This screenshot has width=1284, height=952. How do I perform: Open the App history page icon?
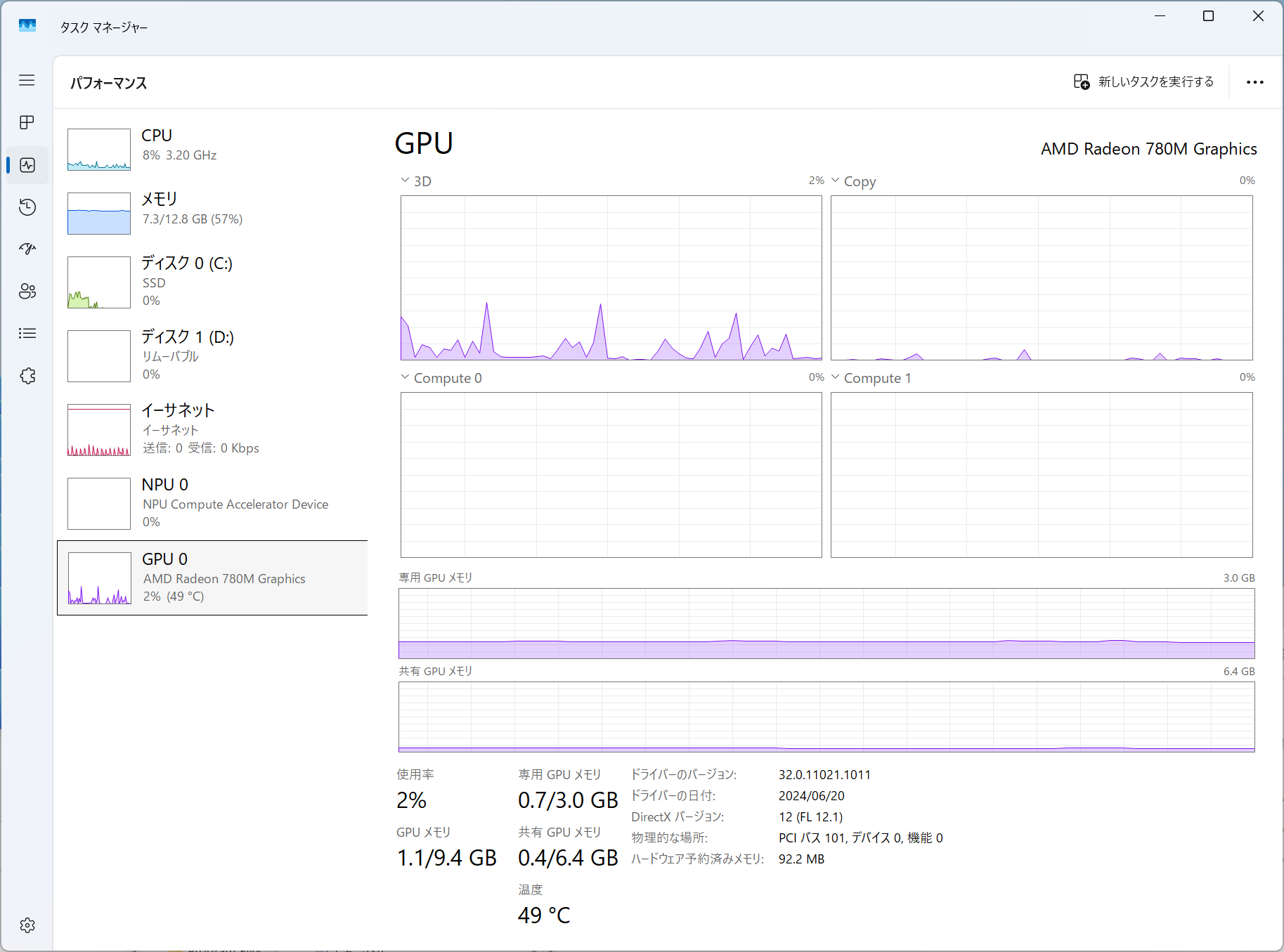click(27, 207)
